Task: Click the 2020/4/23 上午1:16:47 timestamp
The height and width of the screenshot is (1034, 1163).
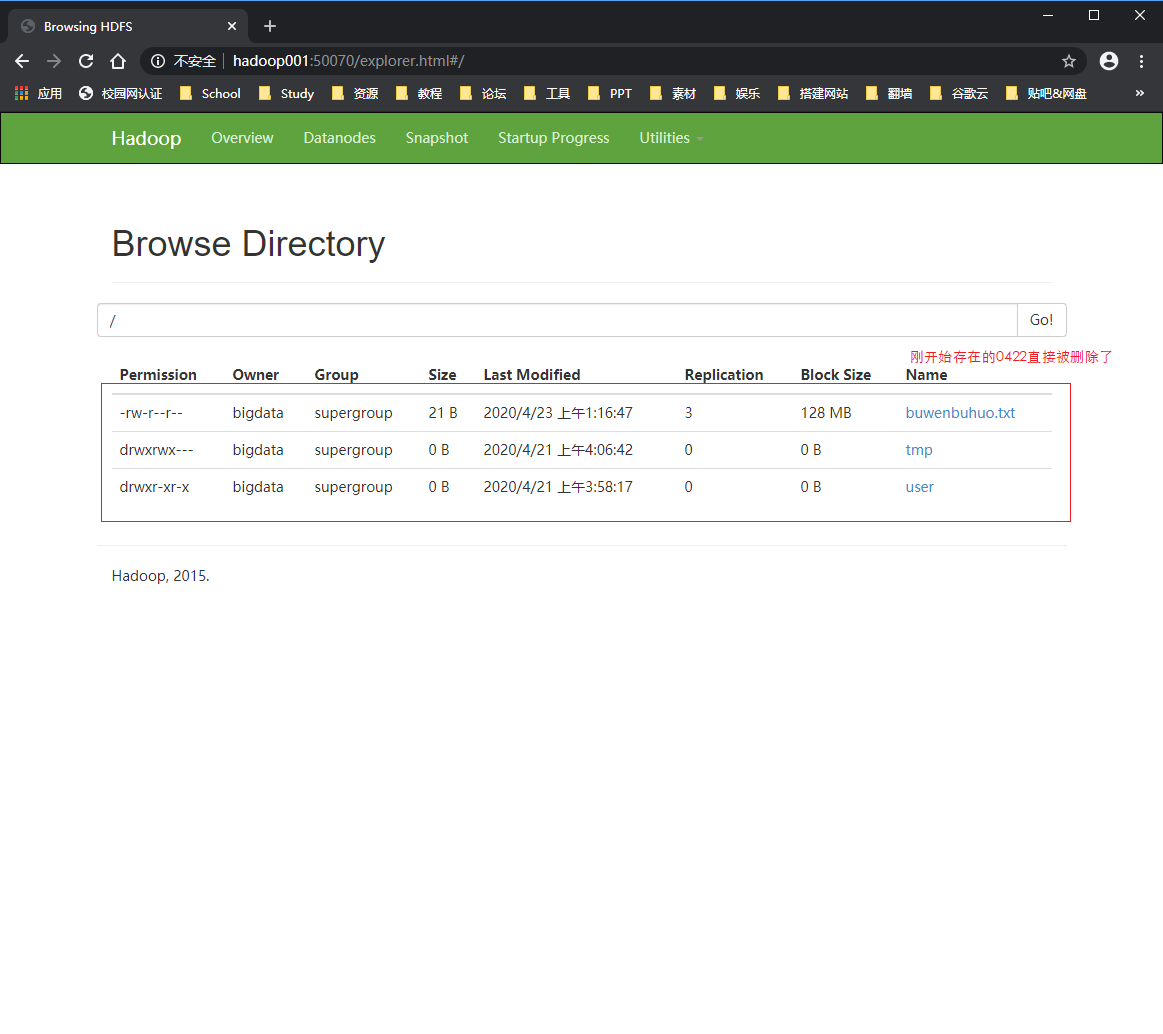Action: pyautogui.click(x=558, y=413)
